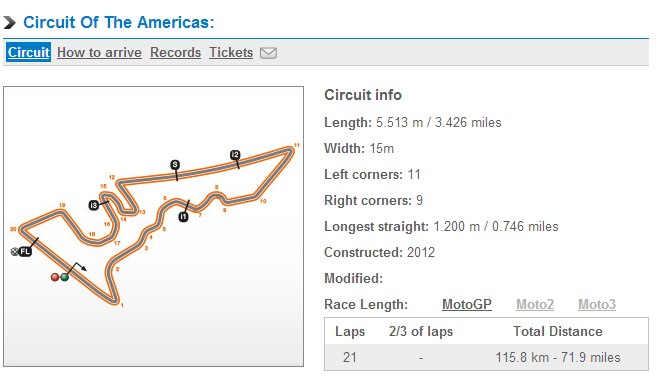Click the black arrow beside the title

(9, 22)
